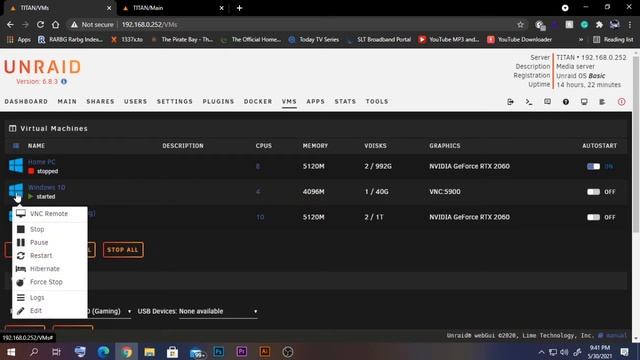The width and height of the screenshot is (640, 360).
Task: Open VNC Remote from the context menu
Action: (x=49, y=214)
